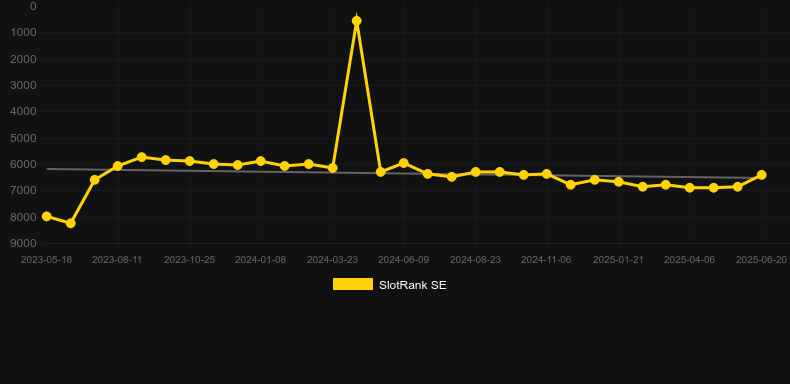Click the x-axis label 2025-01-21
This screenshot has height=384, width=790.
point(618,260)
